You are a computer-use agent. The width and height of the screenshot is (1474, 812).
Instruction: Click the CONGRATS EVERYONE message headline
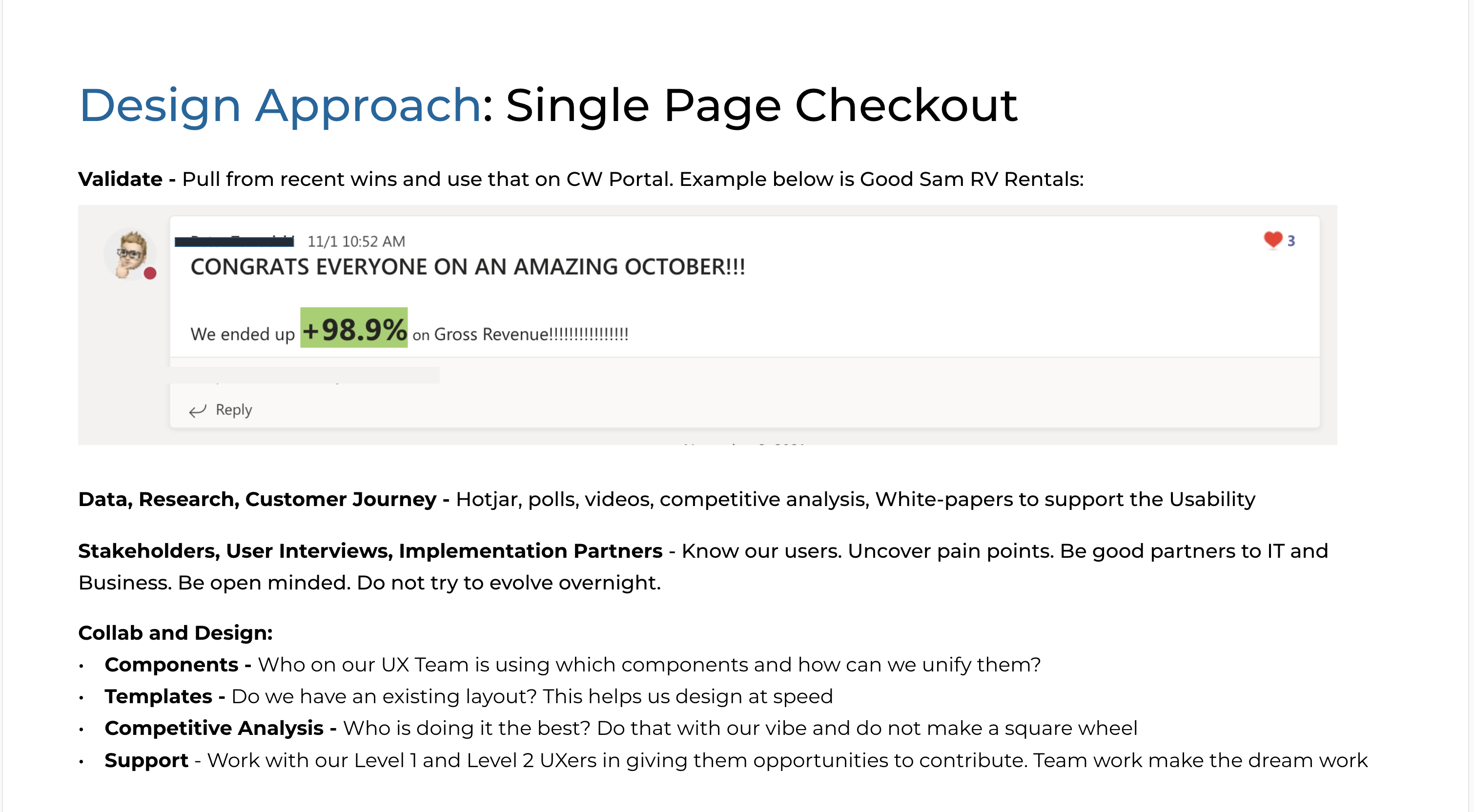pos(468,267)
